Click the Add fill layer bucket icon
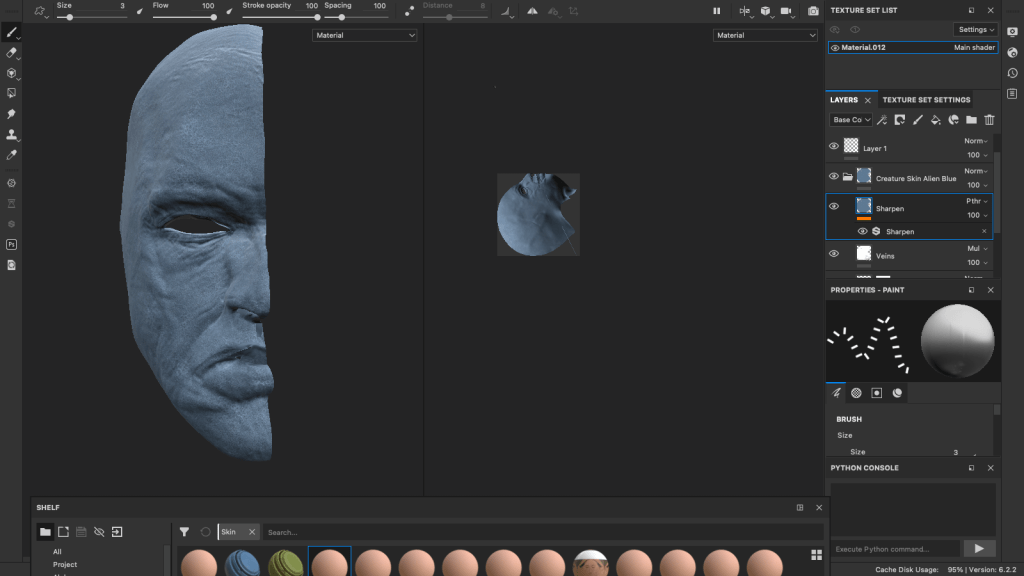 (935, 120)
